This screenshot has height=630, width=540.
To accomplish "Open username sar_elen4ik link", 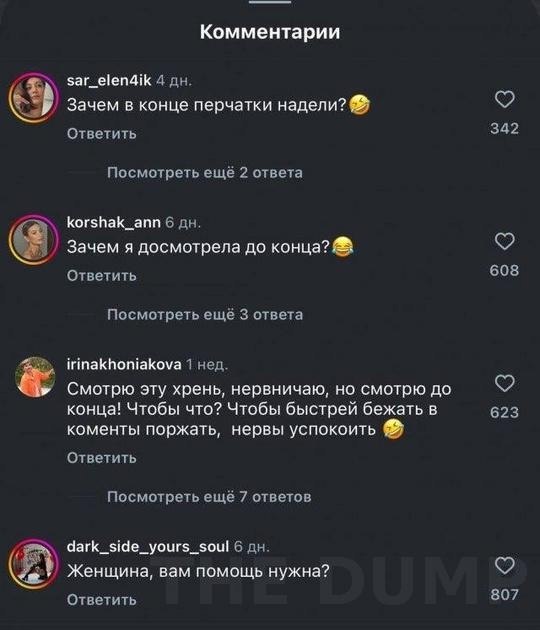I will point(109,80).
